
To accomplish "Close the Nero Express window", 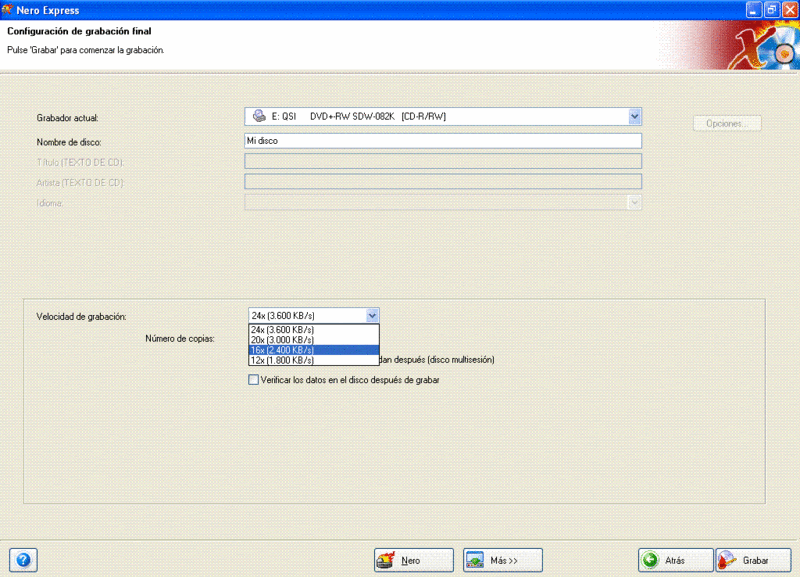I will tap(790, 10).
